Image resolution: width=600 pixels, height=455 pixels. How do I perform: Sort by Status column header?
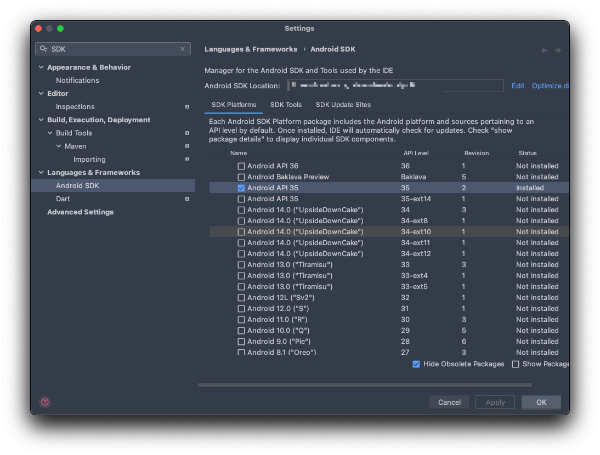click(527, 153)
